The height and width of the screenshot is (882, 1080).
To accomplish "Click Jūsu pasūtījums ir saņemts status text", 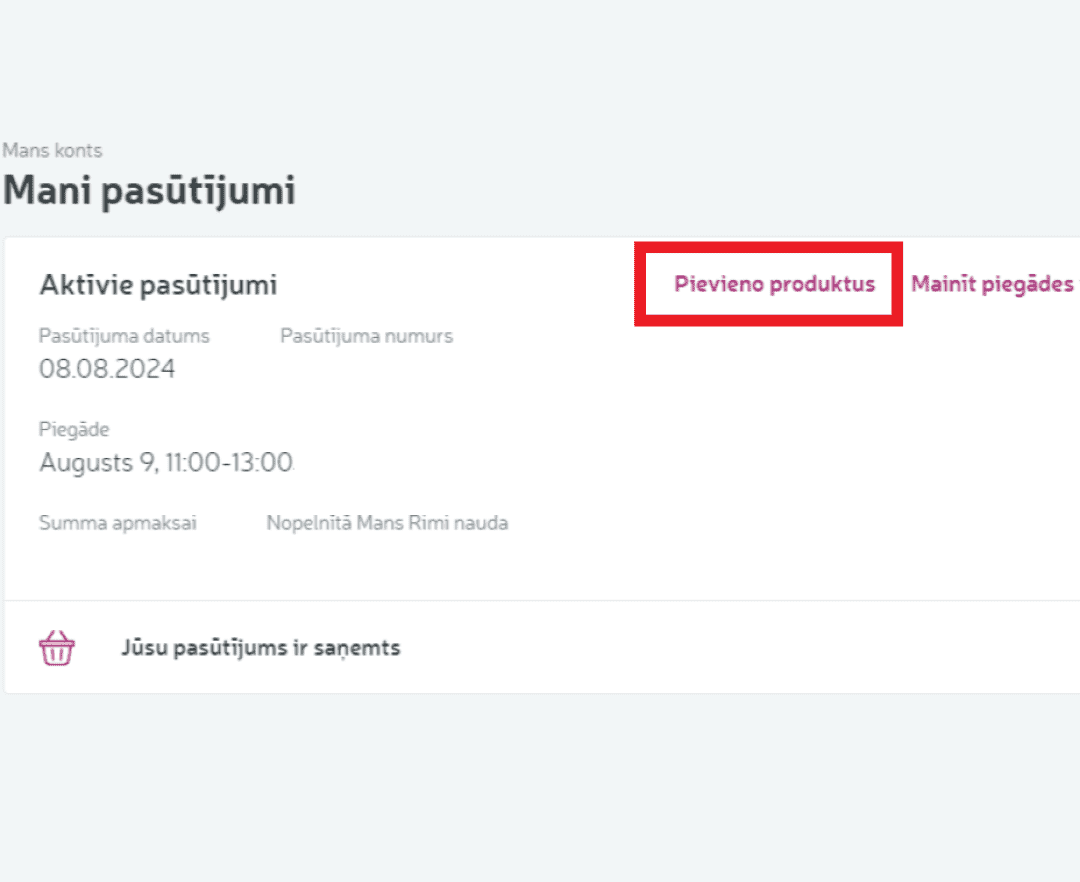I will pos(261,648).
